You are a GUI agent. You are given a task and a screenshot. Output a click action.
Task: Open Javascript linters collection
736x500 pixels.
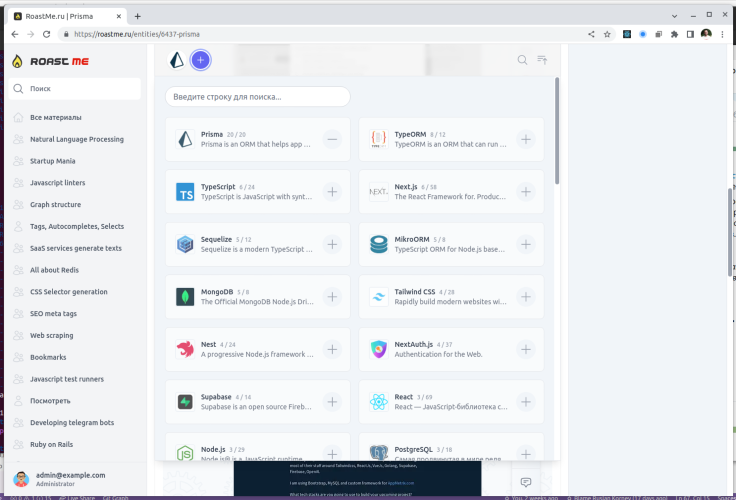[58, 183]
